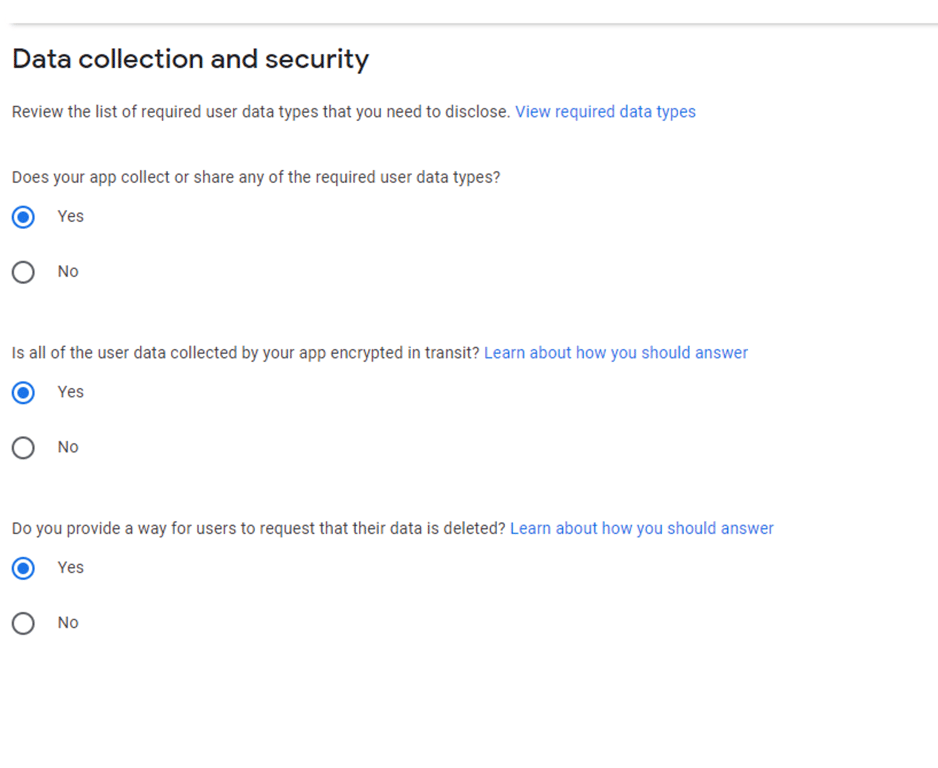
Task: Open encryption question's Learn about answering link
Action: (615, 352)
